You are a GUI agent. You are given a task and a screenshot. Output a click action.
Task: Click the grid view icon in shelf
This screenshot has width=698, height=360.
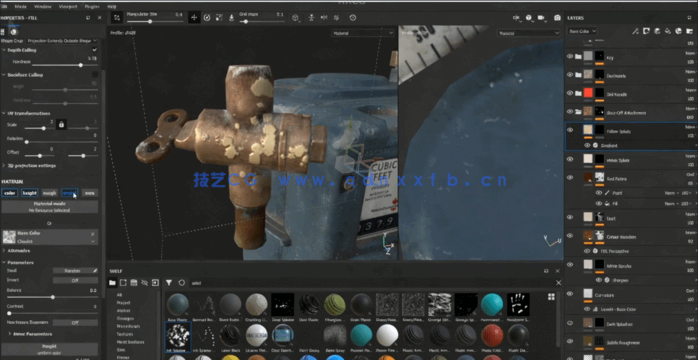tap(552, 297)
